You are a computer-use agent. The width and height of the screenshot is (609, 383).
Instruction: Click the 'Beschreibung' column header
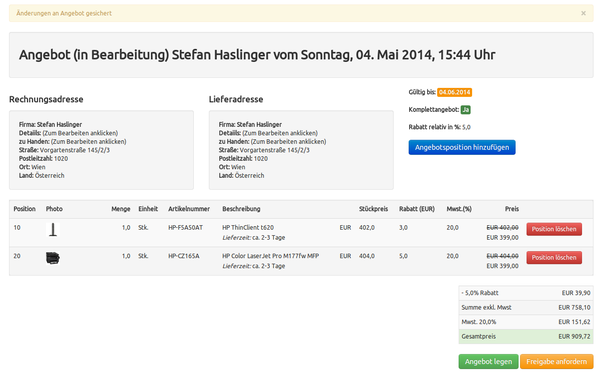coord(241,209)
